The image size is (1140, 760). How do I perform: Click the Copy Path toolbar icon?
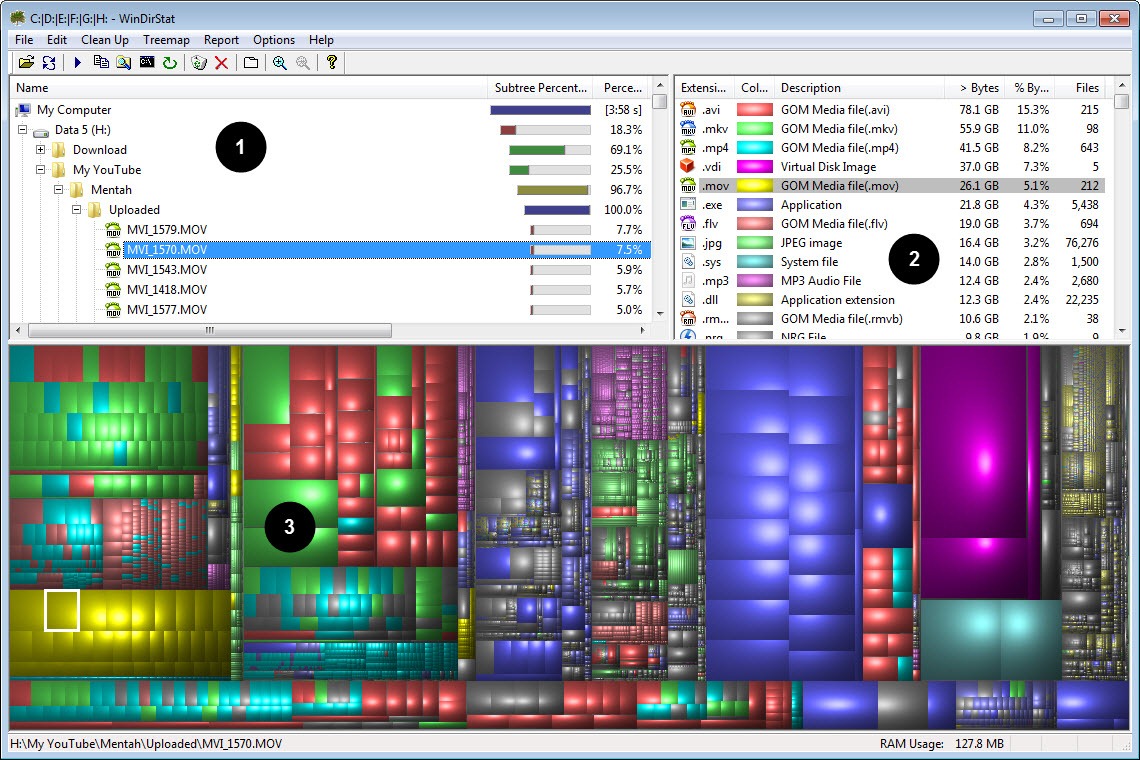tap(101, 63)
